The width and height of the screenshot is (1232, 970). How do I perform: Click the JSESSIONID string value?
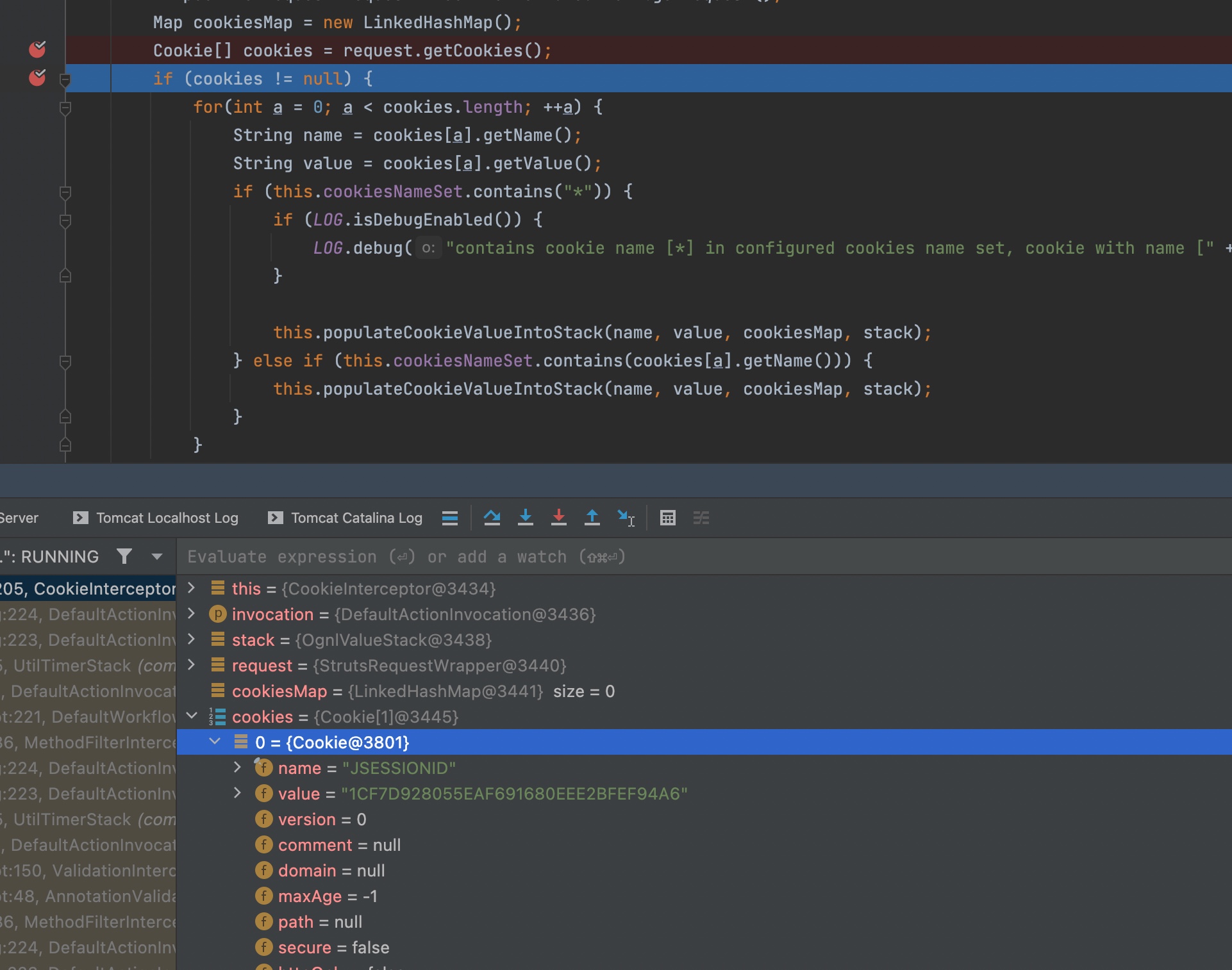[x=399, y=768]
